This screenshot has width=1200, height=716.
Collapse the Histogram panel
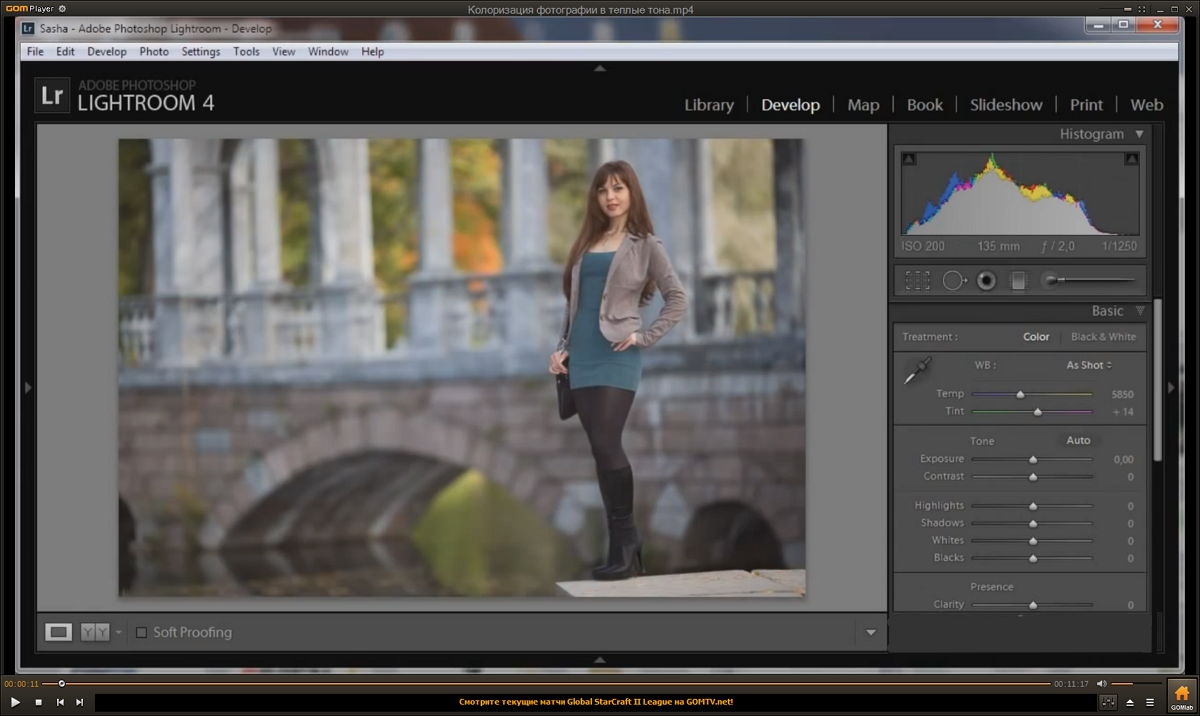coord(1139,134)
